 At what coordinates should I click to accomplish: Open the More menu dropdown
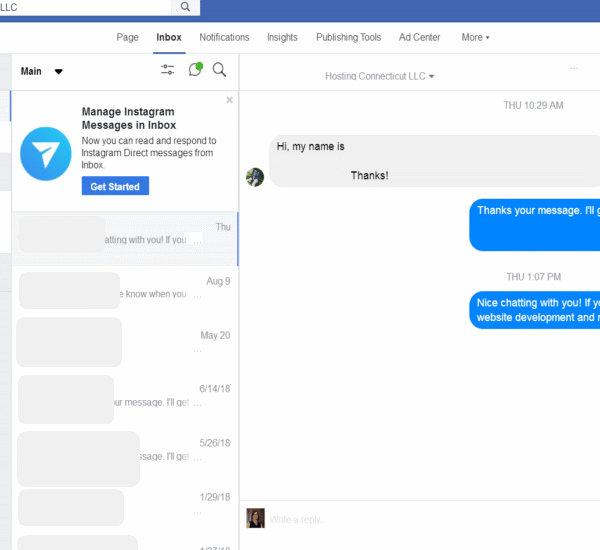click(x=475, y=37)
